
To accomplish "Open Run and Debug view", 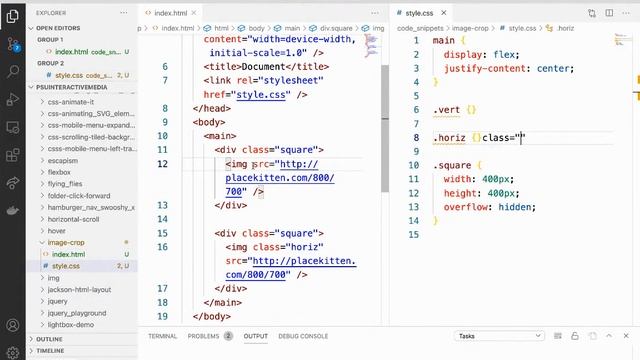I will pos(13,99).
